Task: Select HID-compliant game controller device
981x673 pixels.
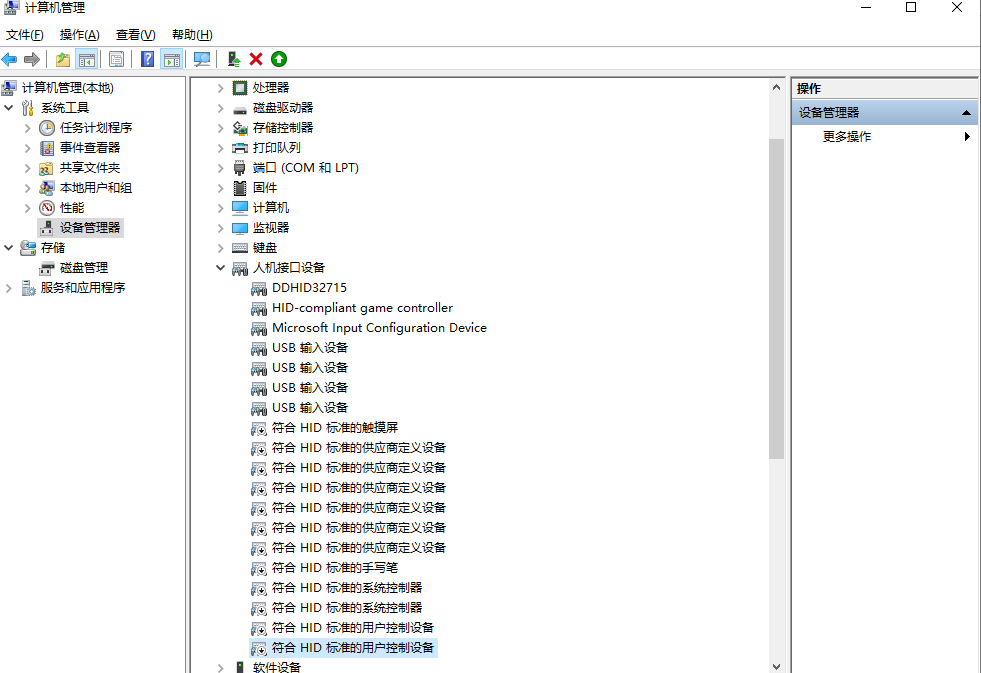Action: pyautogui.click(x=362, y=308)
